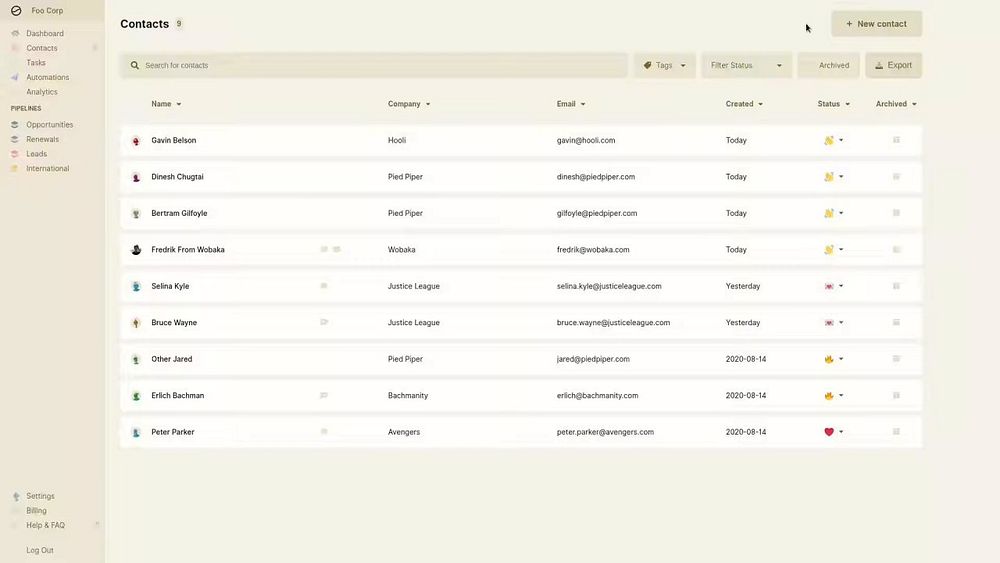
Task: Open status dropdown arrow for Bruce Wayne
Action: (x=841, y=323)
